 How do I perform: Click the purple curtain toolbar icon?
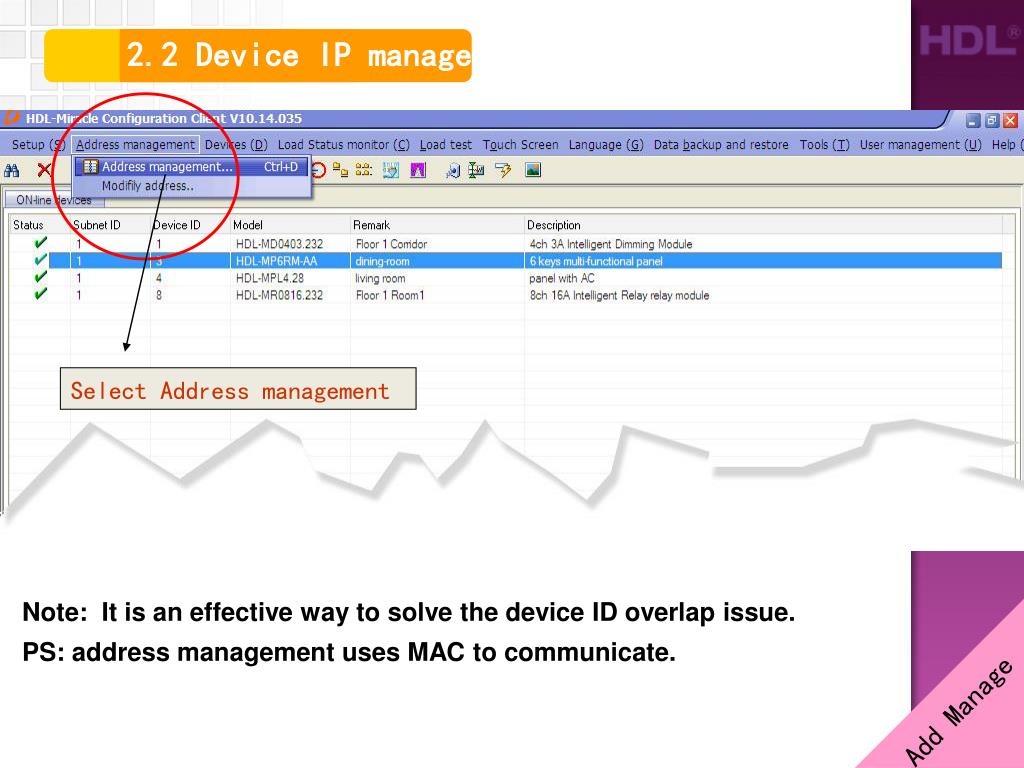[418, 170]
